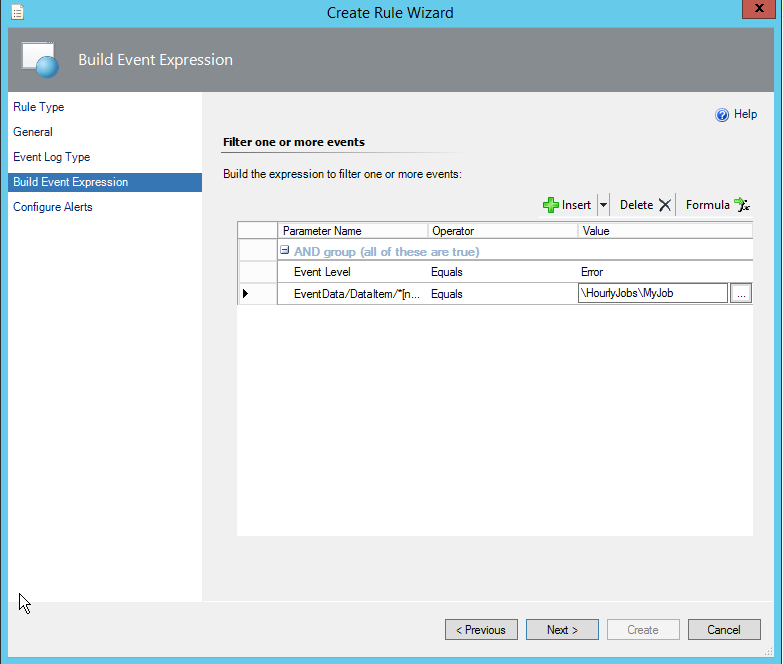Go to the General step
The width and height of the screenshot is (783, 664).
pyautogui.click(x=33, y=132)
